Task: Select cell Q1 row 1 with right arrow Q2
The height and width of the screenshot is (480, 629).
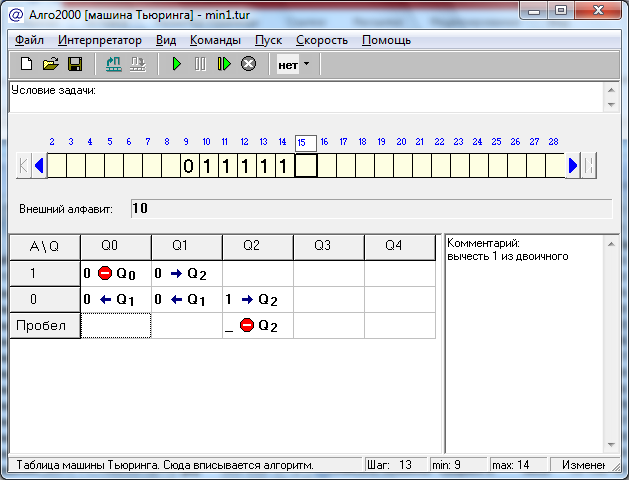Action: 187,273
